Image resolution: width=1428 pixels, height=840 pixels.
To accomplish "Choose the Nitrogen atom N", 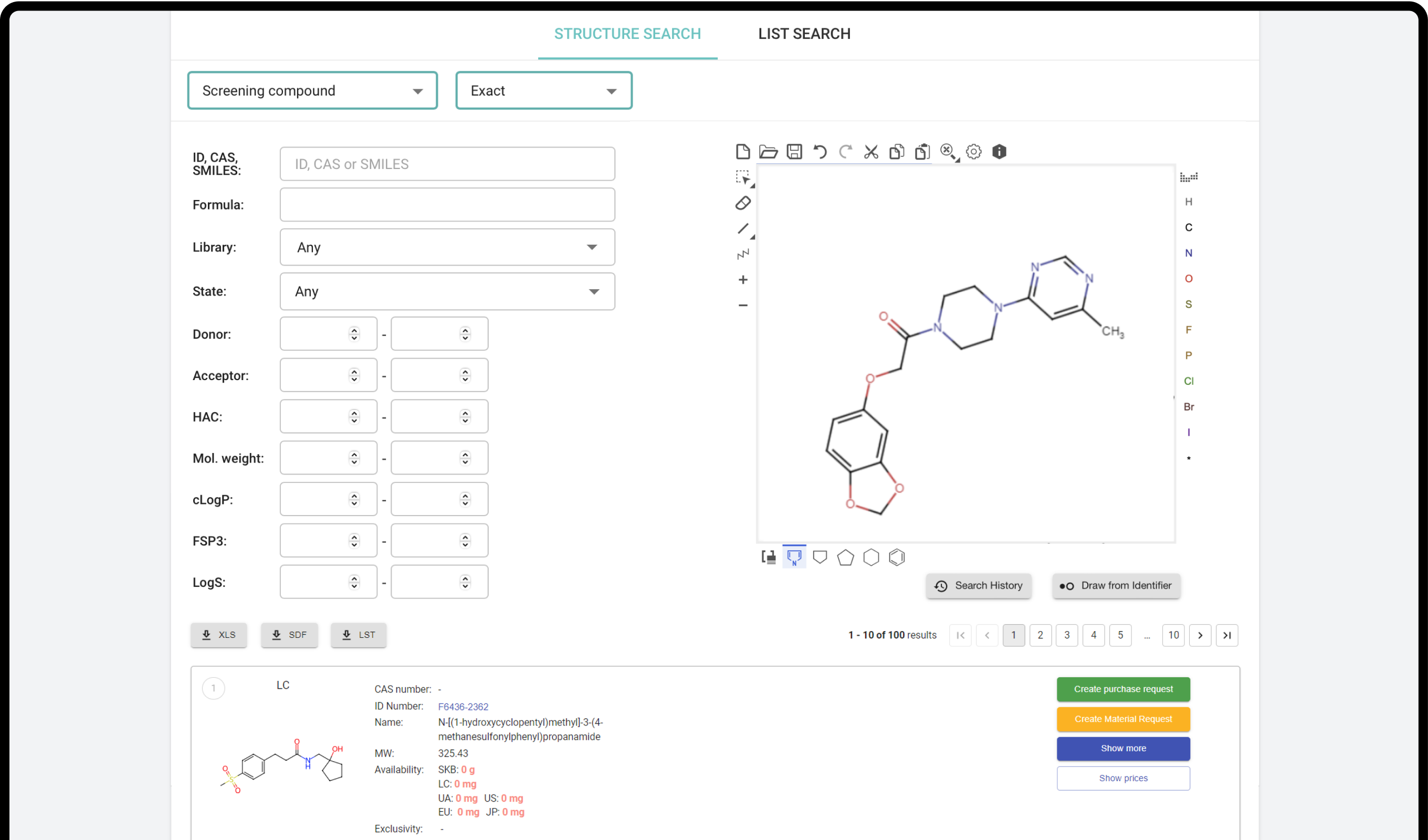I will (x=1188, y=253).
